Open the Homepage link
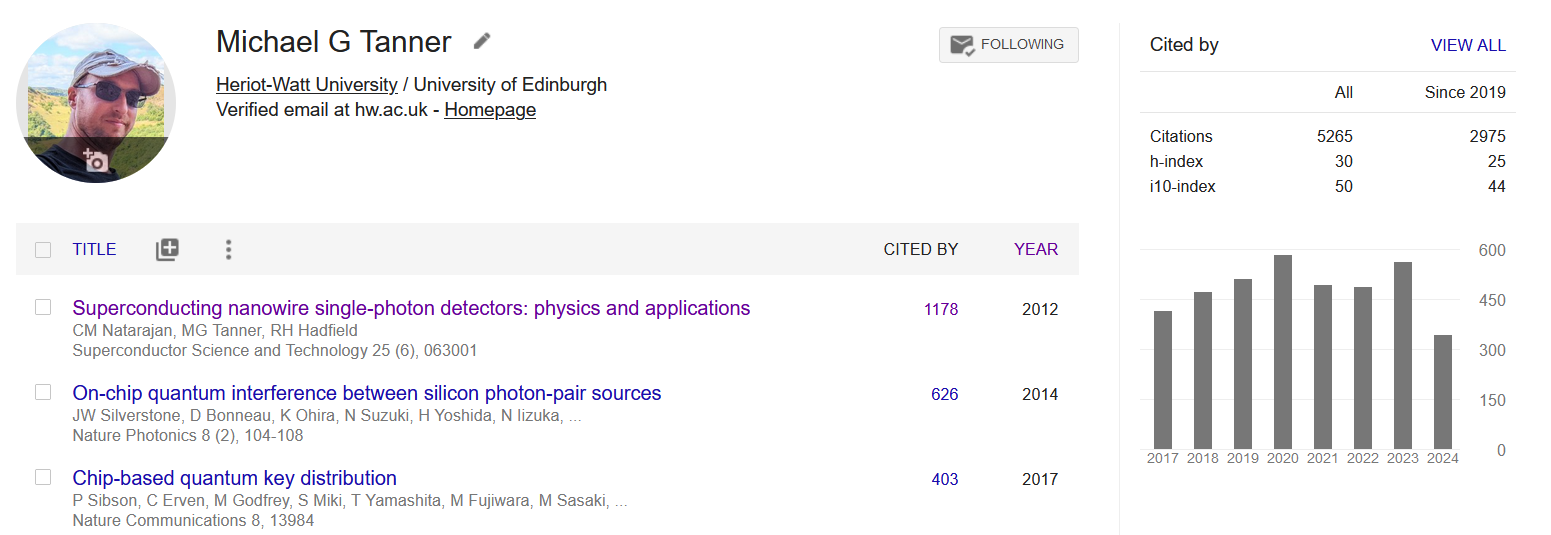This screenshot has height=535, width=1551. pos(490,110)
